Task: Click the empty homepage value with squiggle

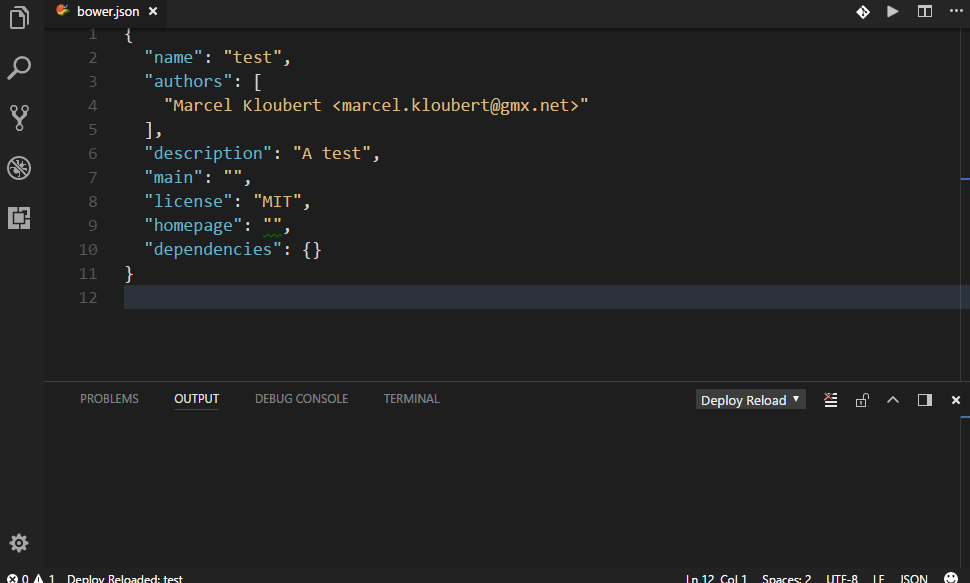Action: click(272, 226)
